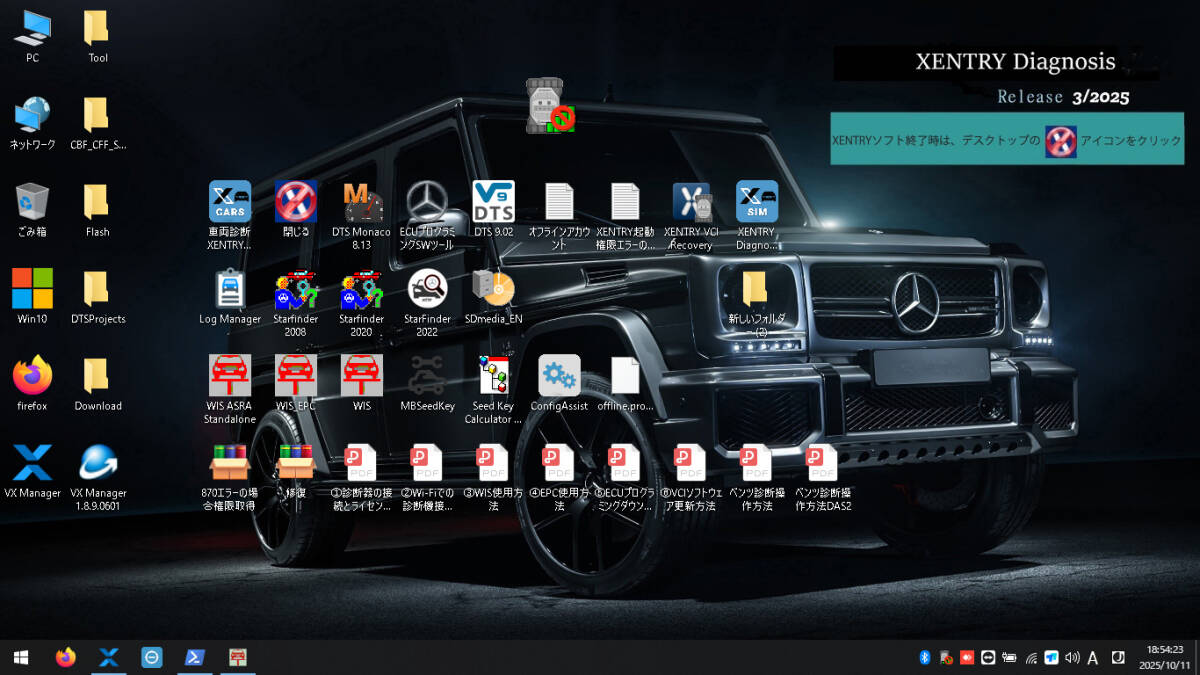Open WIS_EPC shortcut

pyautogui.click(x=296, y=383)
